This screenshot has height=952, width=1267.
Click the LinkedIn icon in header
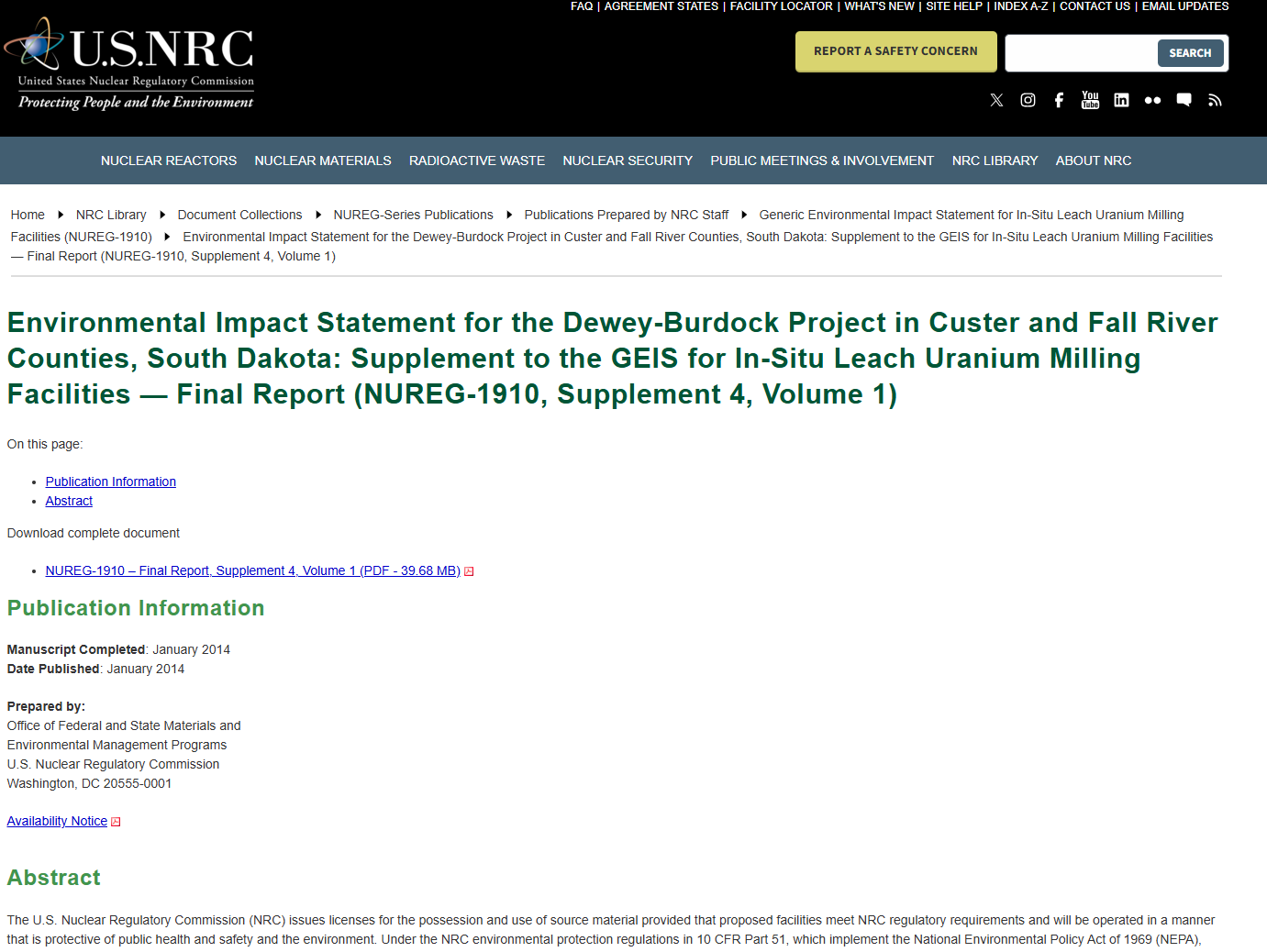click(1121, 100)
